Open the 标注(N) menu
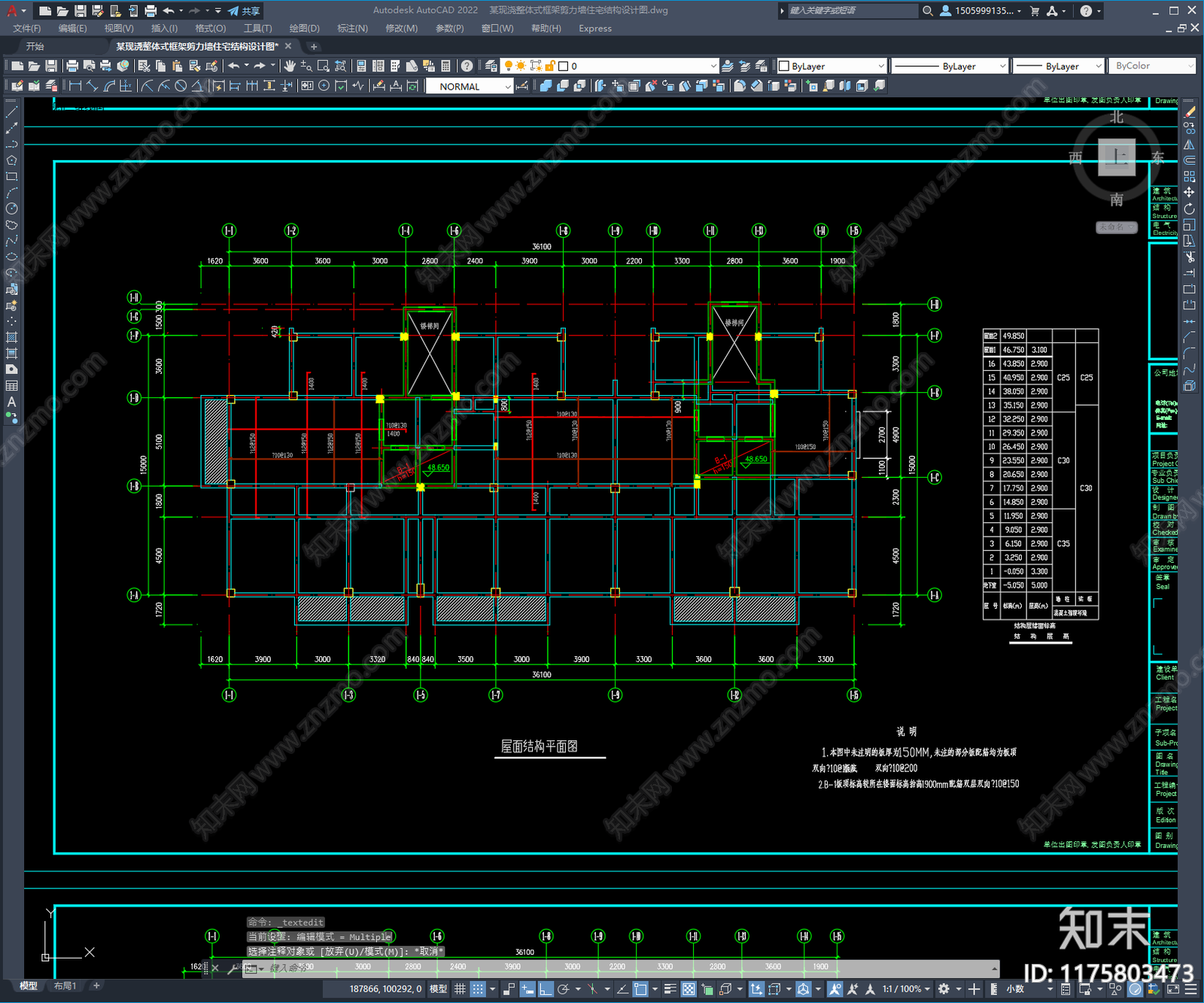This screenshot has height=1003, width=1204. (x=352, y=29)
